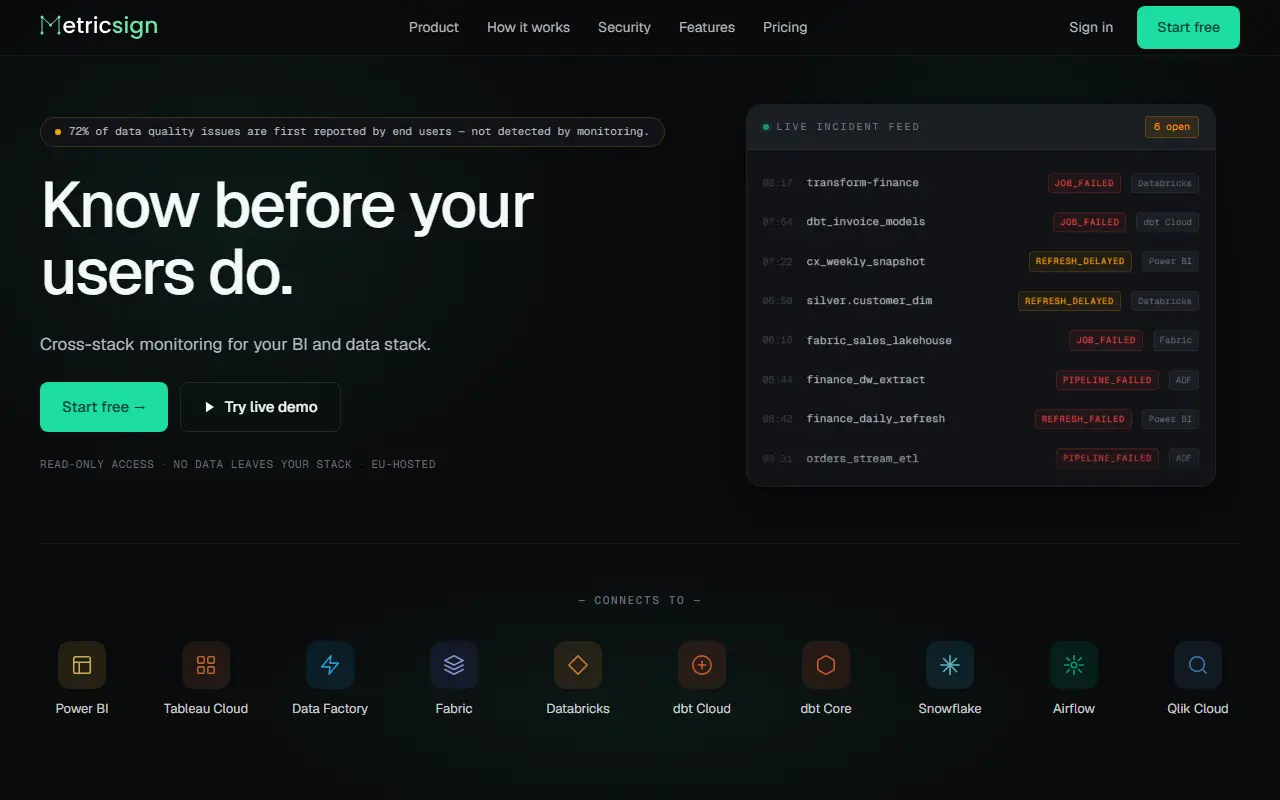Viewport: 1280px width, 800px height.
Task: Click the REFRESH_FAILED tag
Action: 1083,419
